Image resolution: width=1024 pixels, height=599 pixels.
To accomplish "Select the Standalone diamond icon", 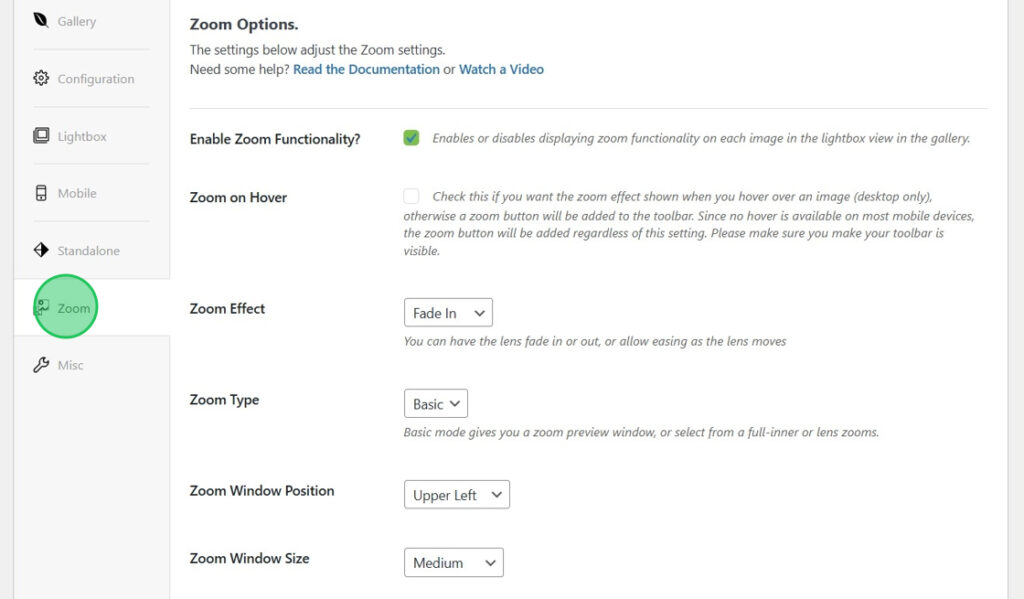I will (x=42, y=250).
